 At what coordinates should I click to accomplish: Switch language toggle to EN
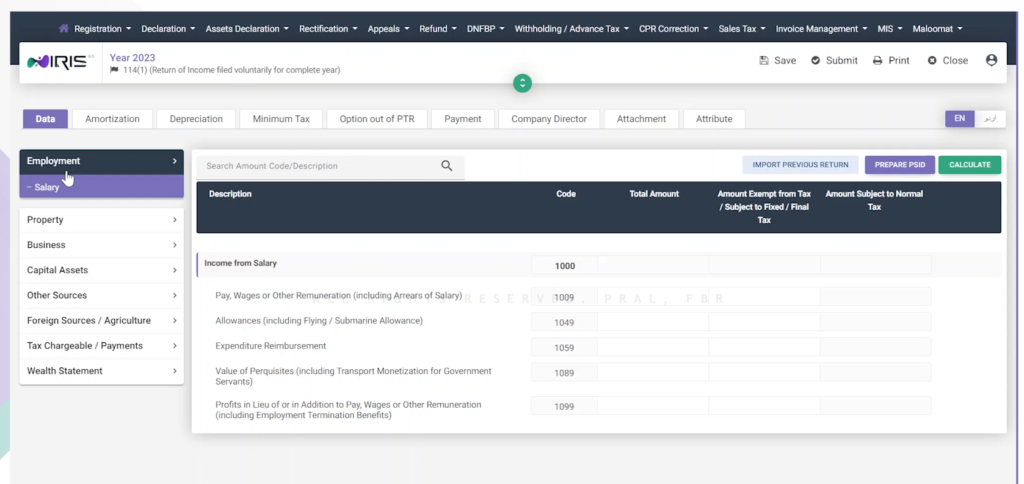(959, 119)
